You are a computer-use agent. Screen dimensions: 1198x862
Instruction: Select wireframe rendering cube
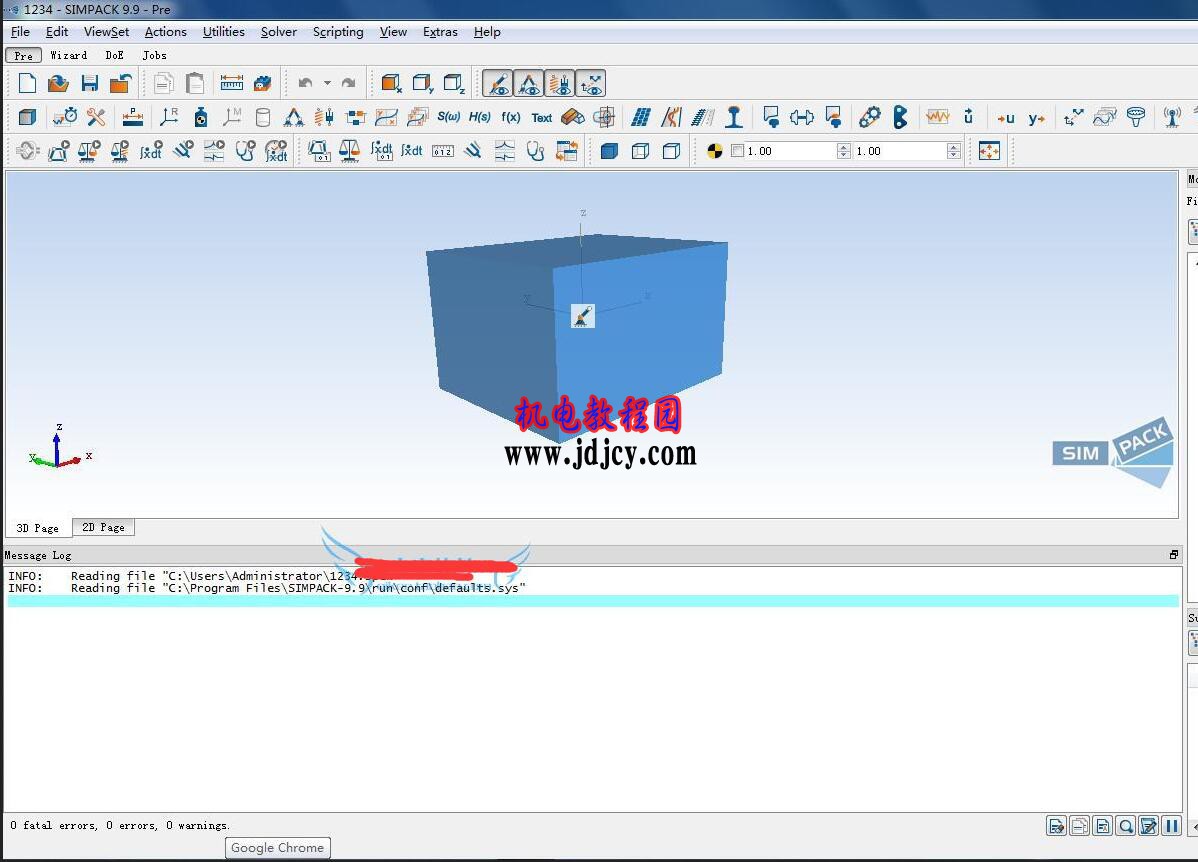640,151
